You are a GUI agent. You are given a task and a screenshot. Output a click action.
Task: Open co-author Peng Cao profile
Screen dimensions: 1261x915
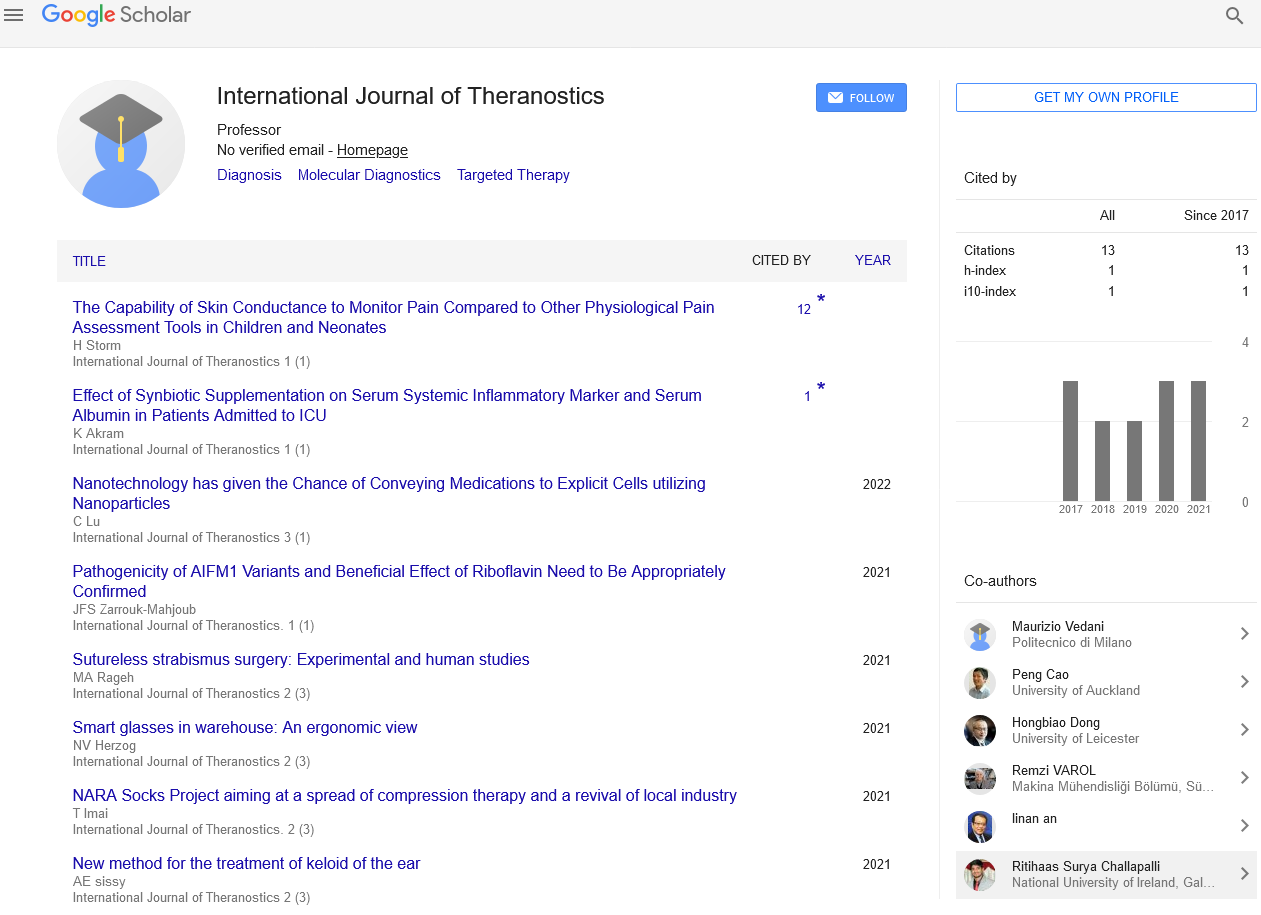1040,675
